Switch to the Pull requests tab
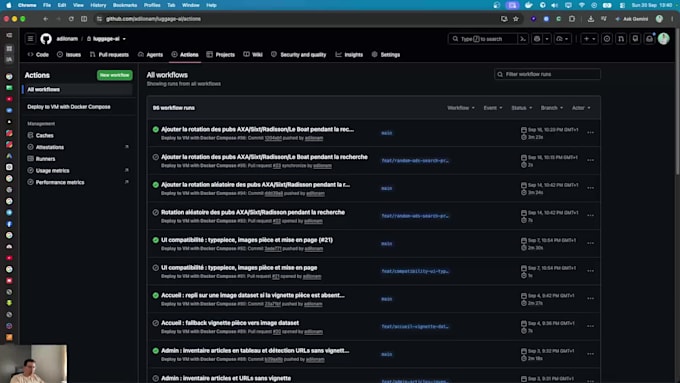 point(109,55)
